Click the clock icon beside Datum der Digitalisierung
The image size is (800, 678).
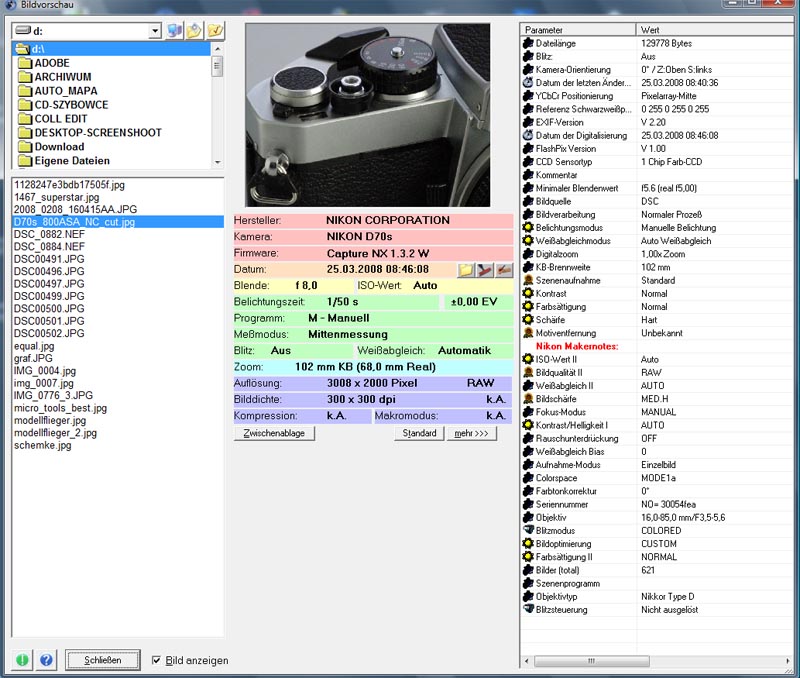pos(528,135)
